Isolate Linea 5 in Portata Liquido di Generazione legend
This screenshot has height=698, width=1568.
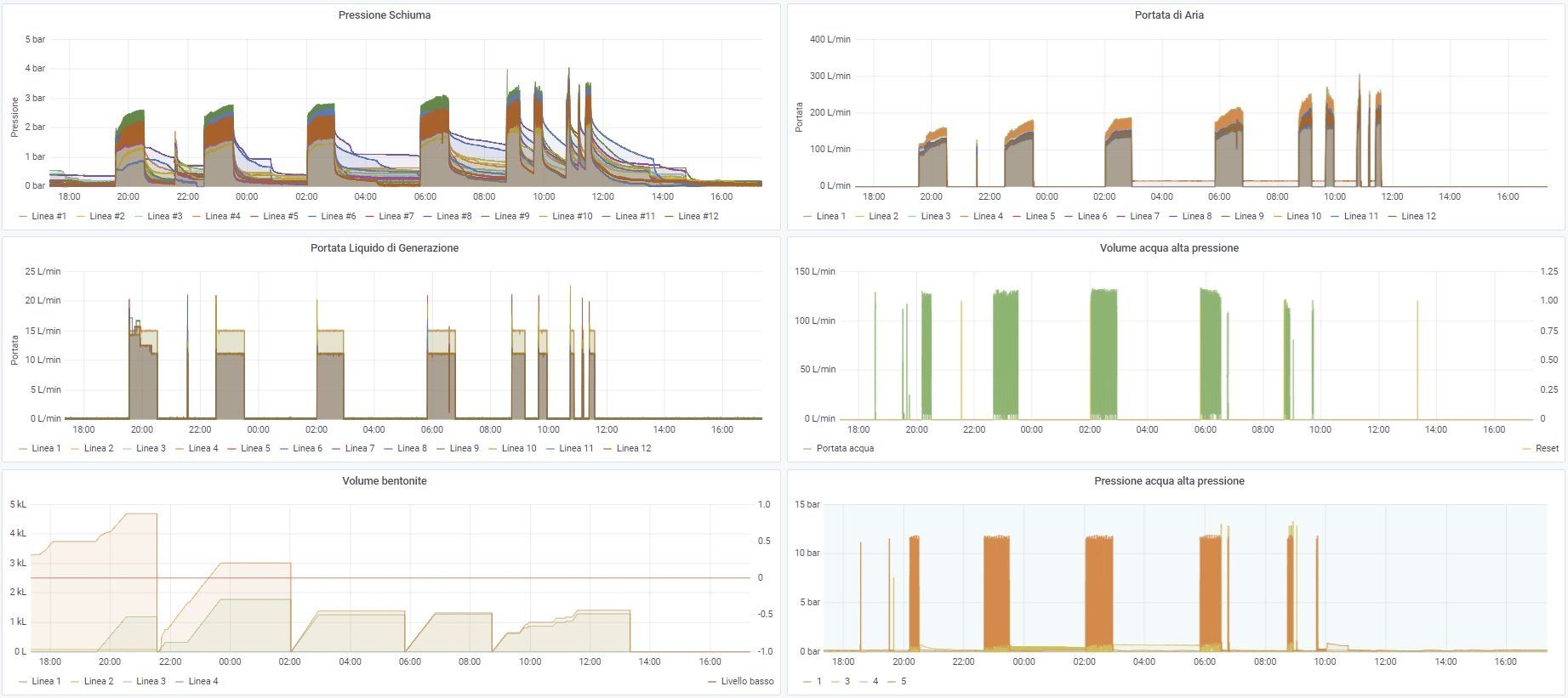255,448
